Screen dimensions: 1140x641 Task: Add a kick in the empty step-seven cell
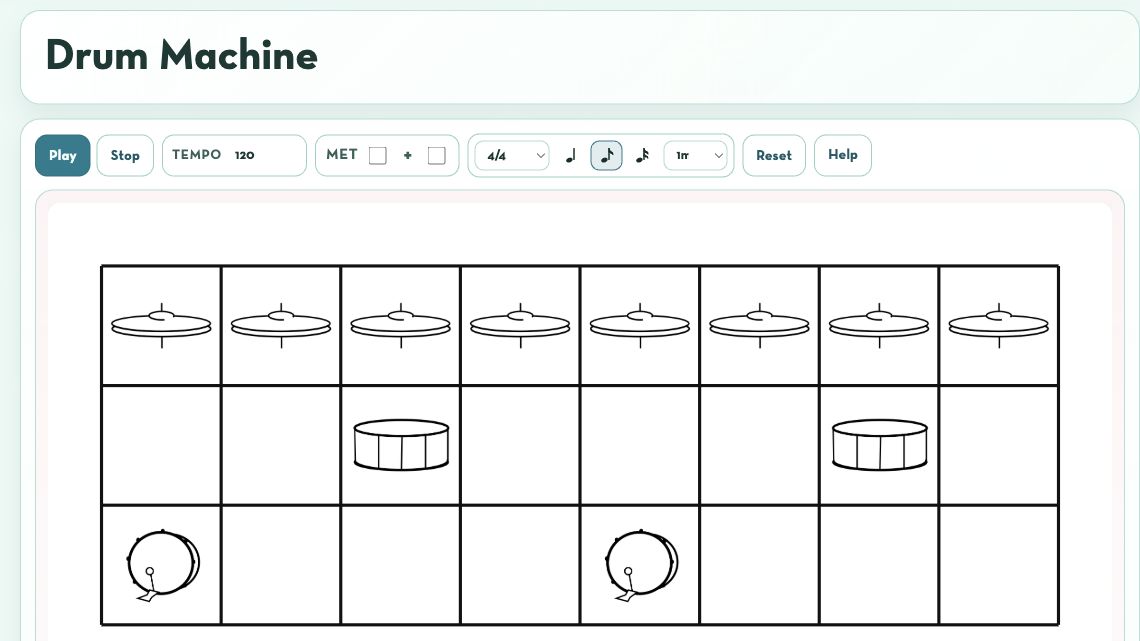(x=879, y=565)
